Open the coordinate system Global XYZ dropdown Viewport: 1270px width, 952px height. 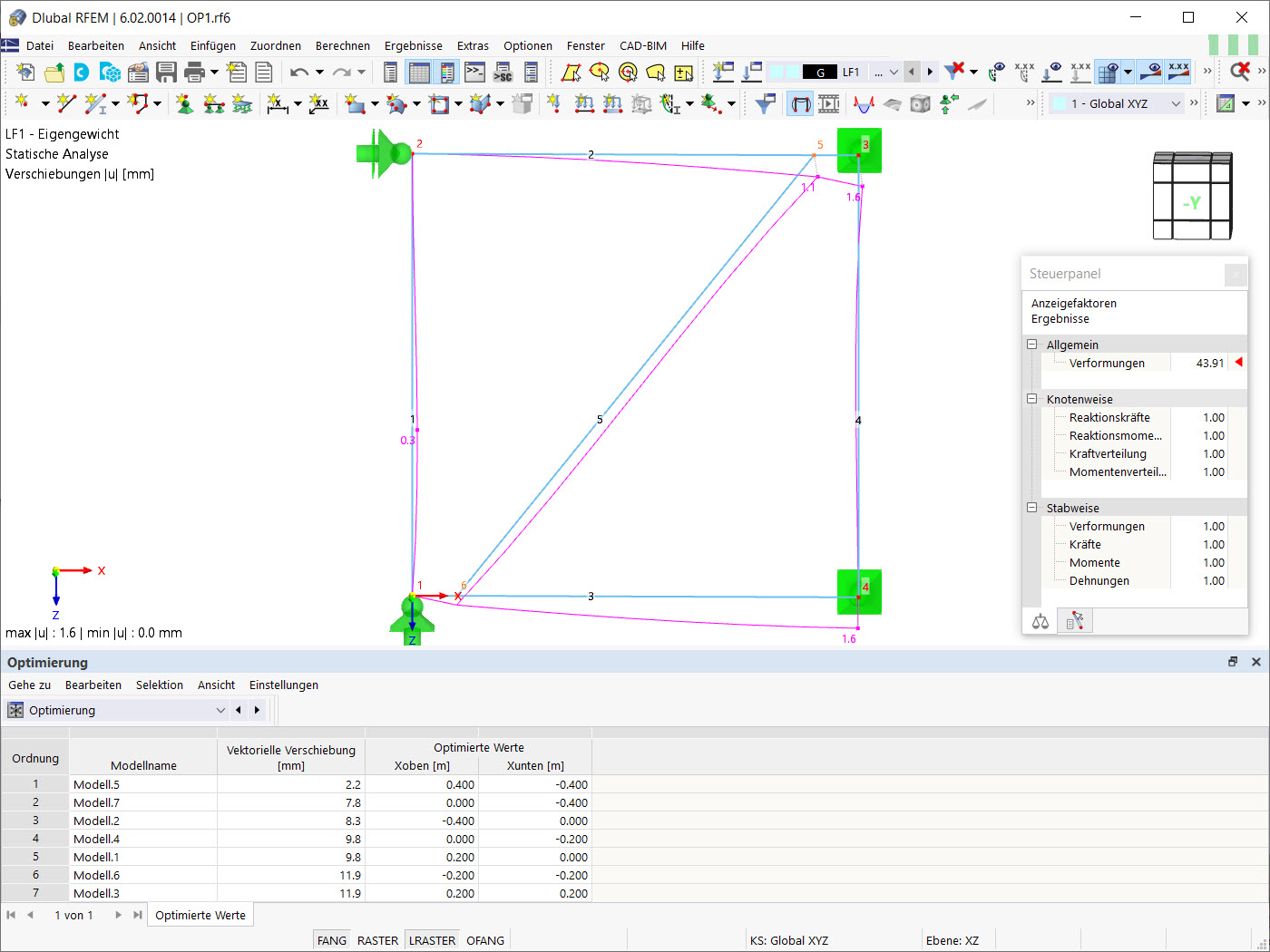click(1176, 104)
